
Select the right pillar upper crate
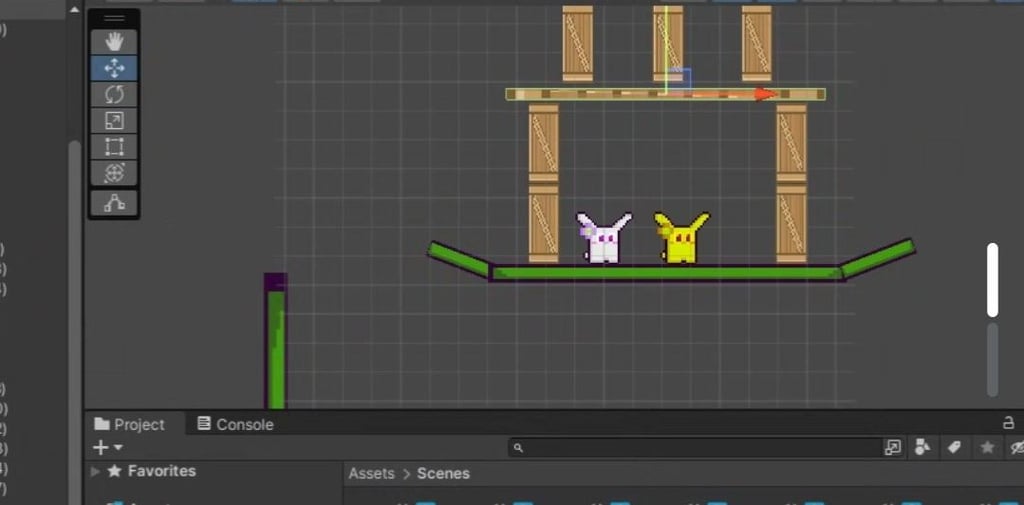coord(791,144)
